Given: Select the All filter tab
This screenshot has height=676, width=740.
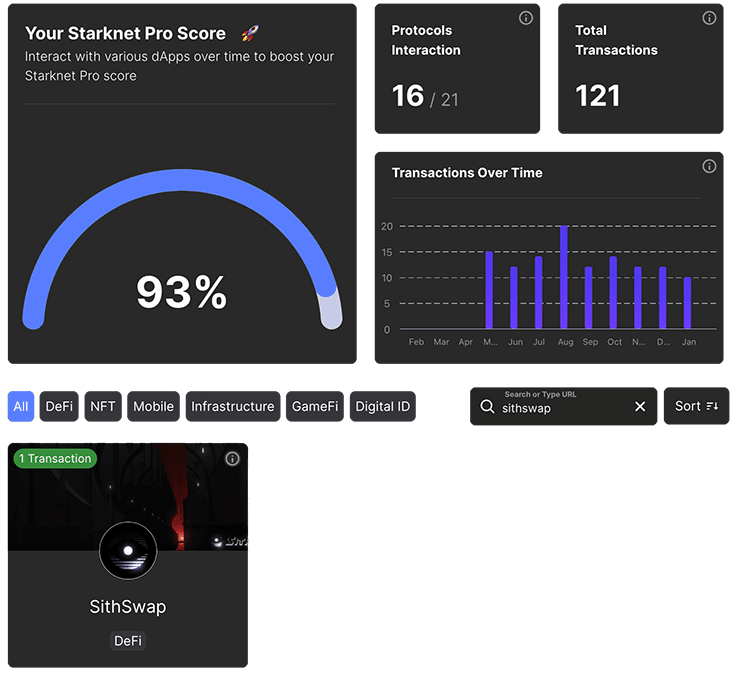Looking at the screenshot, I should point(21,406).
